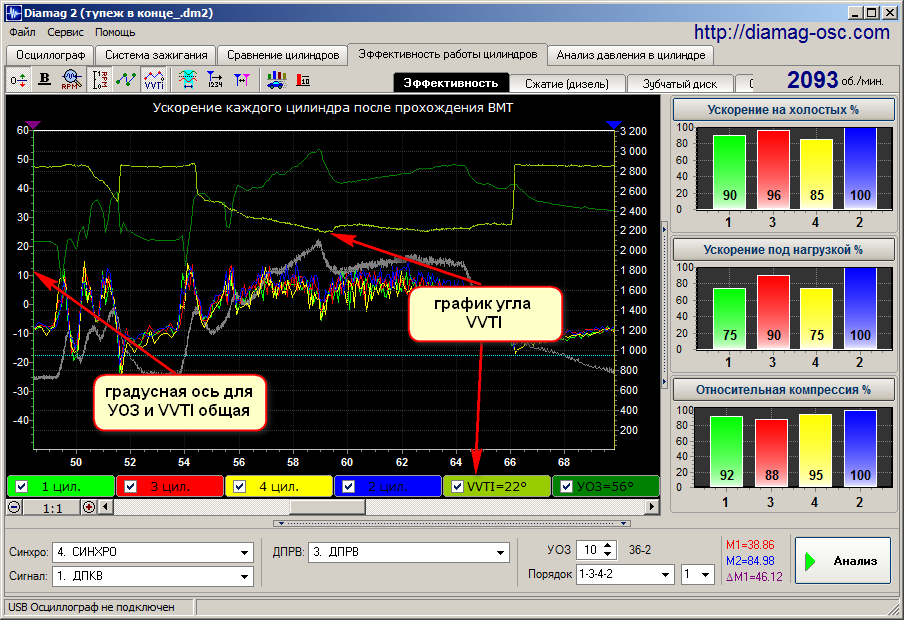Click the RPM magnifier toolbar icon
The image size is (904, 620).
[70, 80]
